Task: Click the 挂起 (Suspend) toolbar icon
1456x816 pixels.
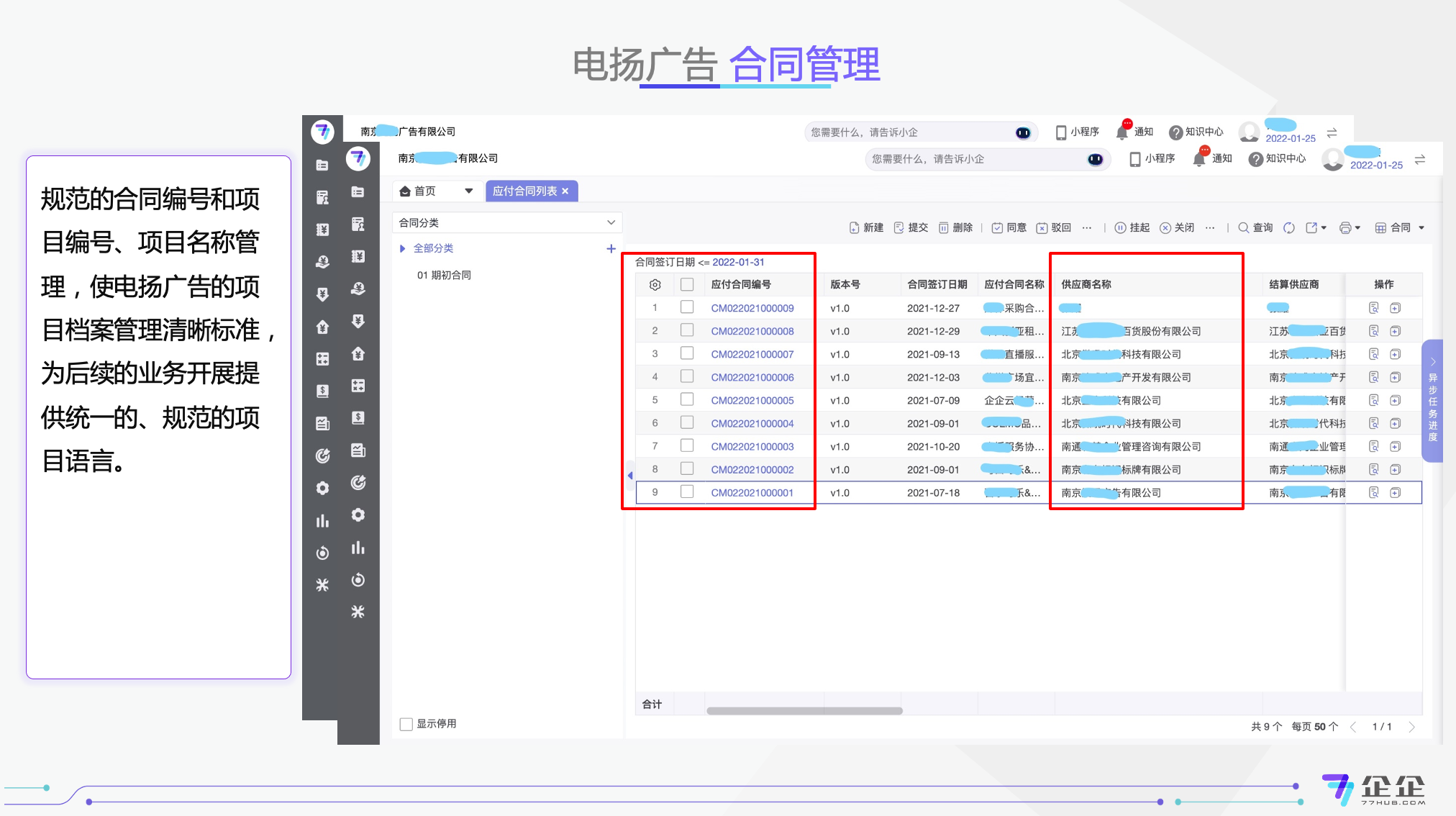Action: pyautogui.click(x=1121, y=228)
